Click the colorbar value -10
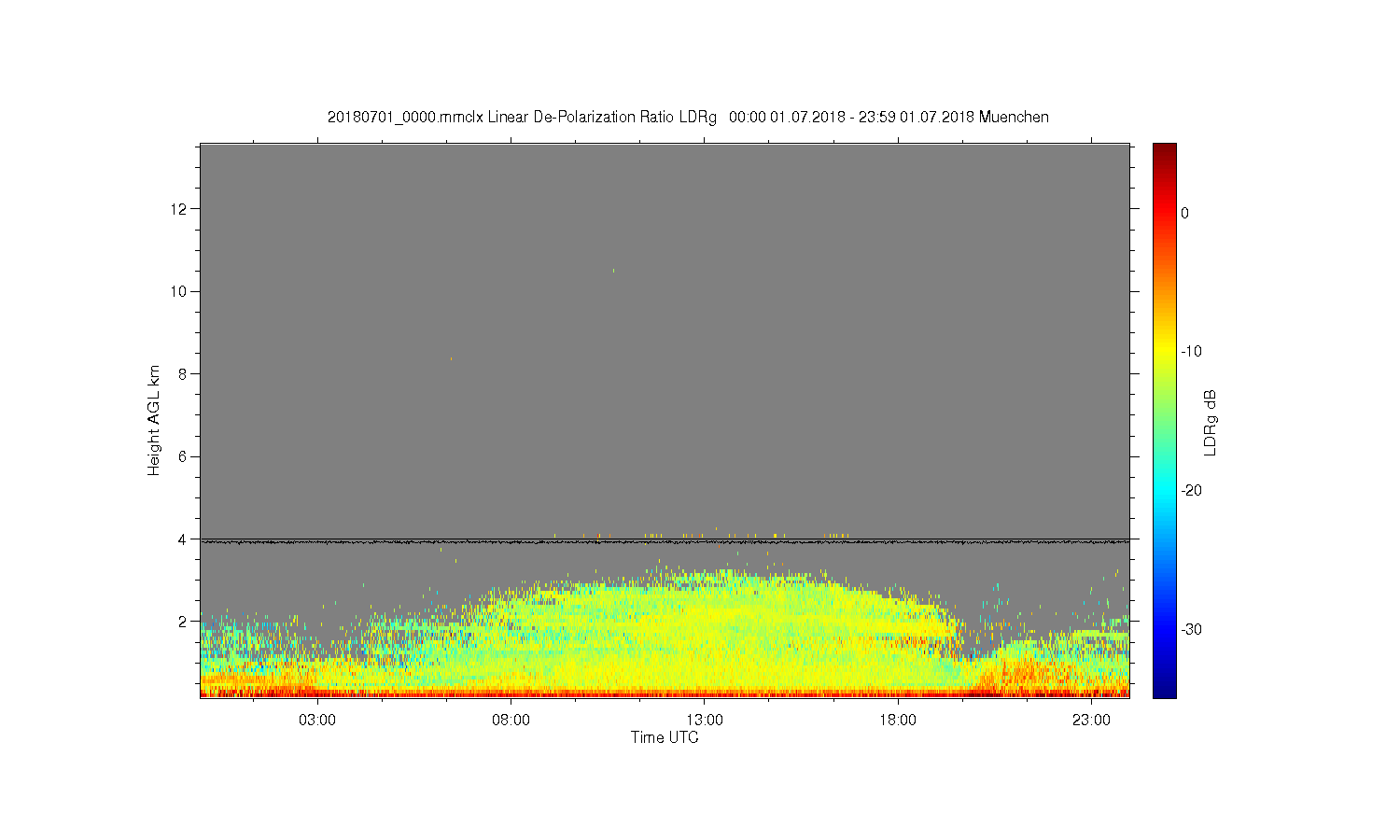This screenshot has width=1400, height=840. pyautogui.click(x=1191, y=351)
